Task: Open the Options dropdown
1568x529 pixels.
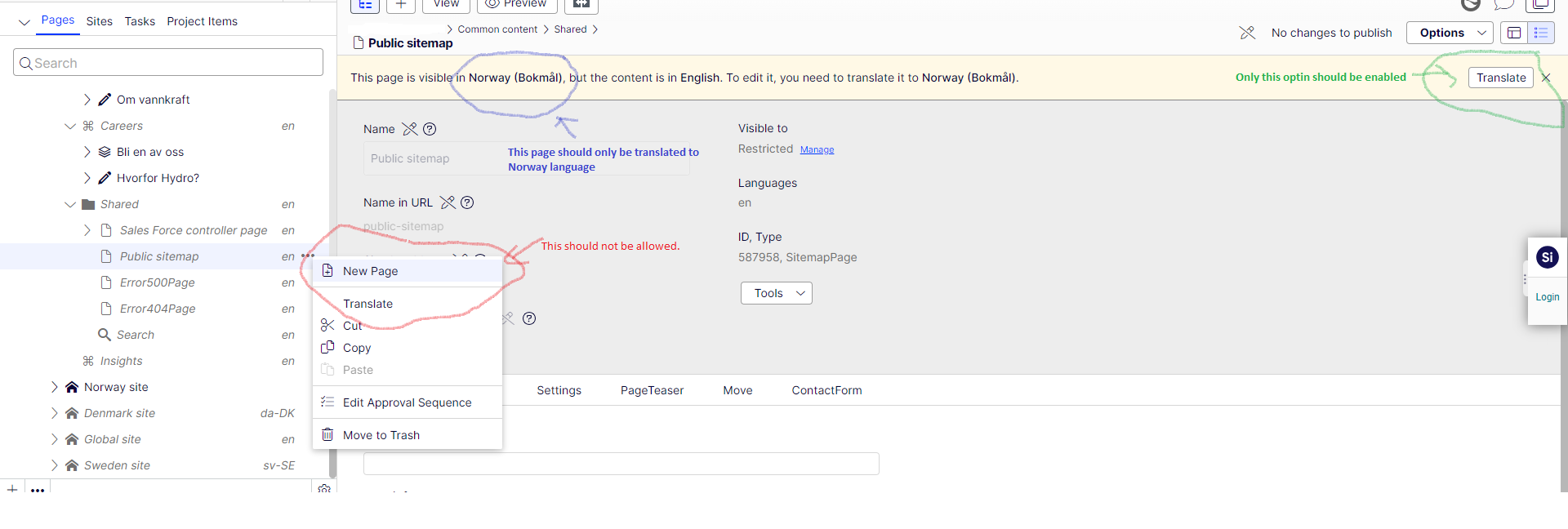Action: click(x=1450, y=33)
